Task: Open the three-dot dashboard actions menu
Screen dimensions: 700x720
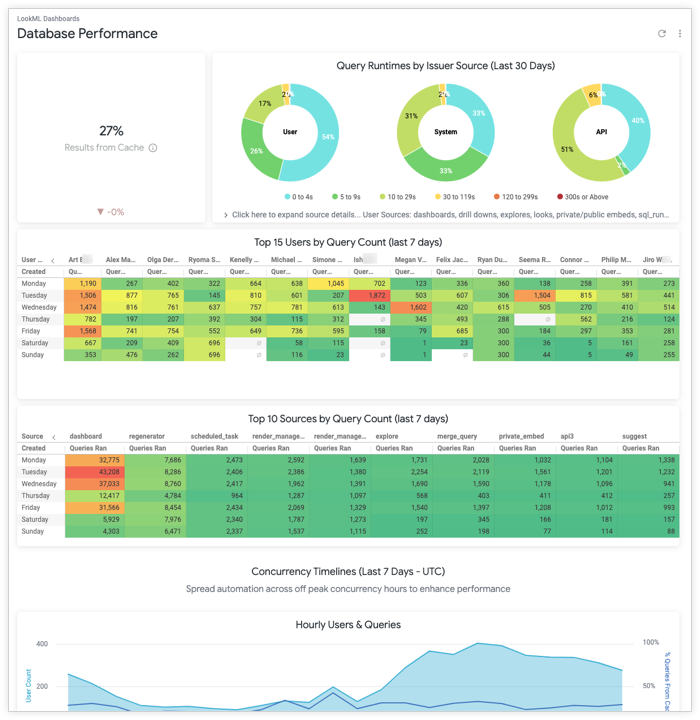Action: coord(680,34)
